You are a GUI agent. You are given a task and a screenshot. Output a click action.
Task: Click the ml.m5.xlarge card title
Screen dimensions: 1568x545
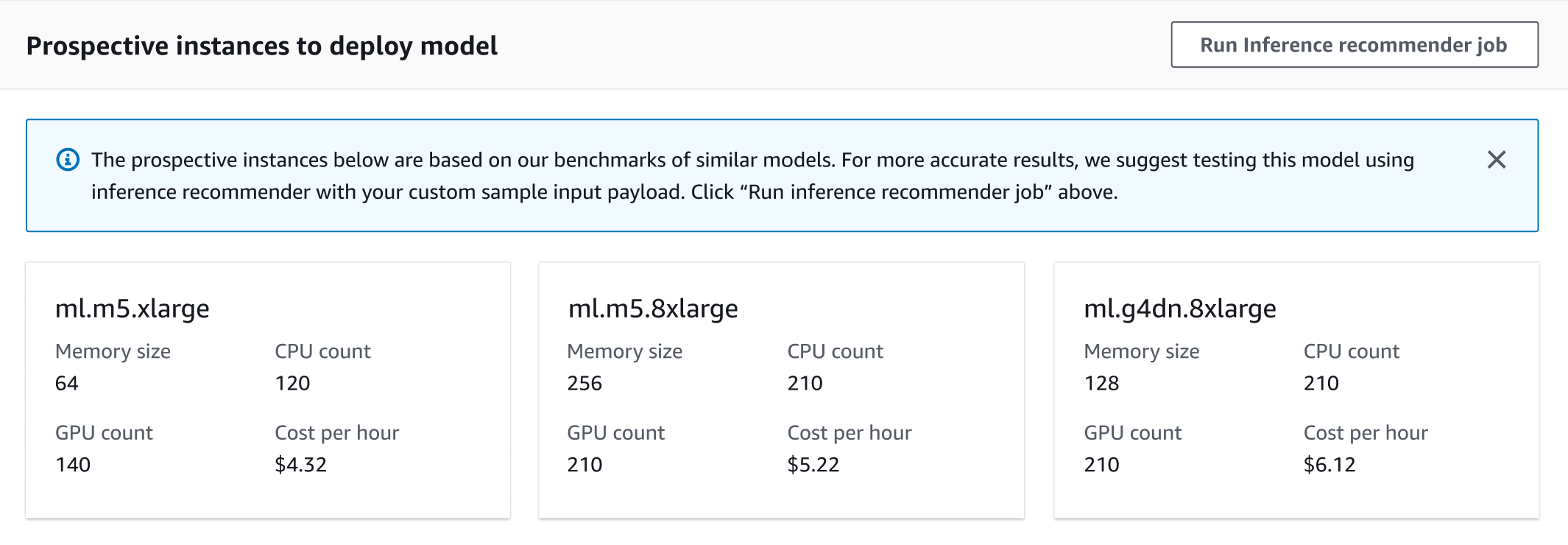pos(133,309)
